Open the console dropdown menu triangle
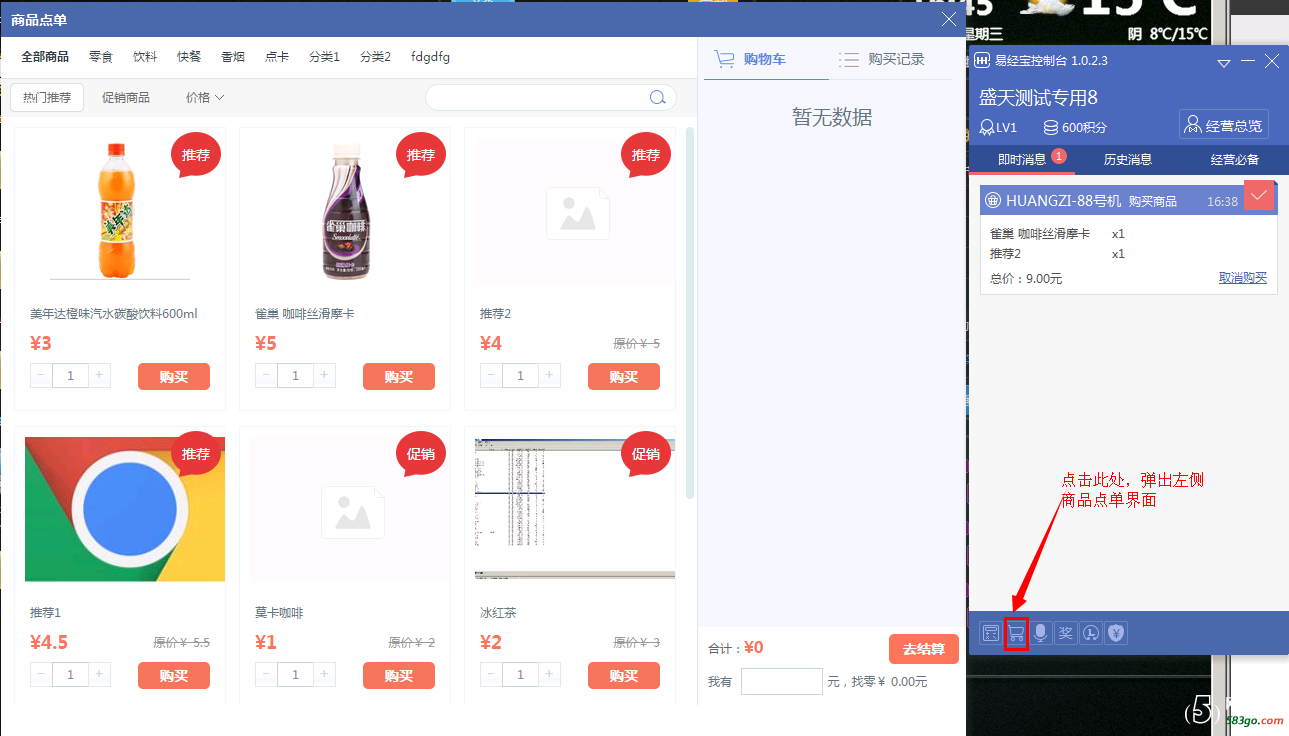This screenshot has height=736, width=1289. pos(1223,62)
